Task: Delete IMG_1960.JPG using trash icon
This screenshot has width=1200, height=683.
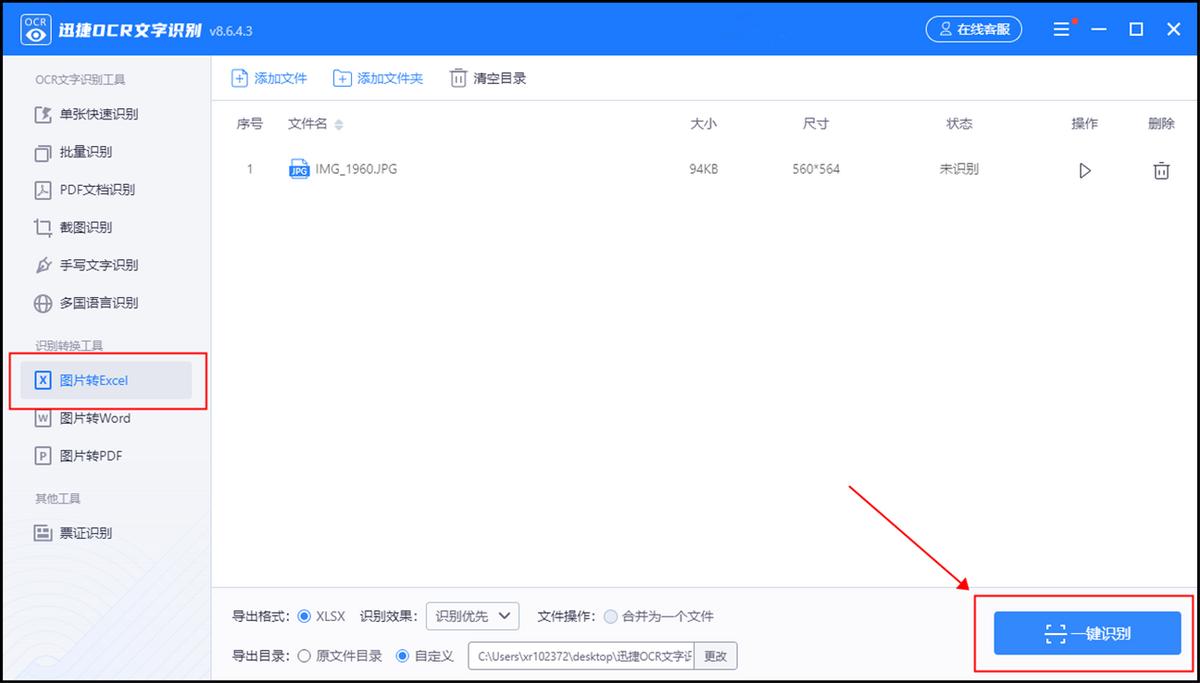Action: point(1161,170)
